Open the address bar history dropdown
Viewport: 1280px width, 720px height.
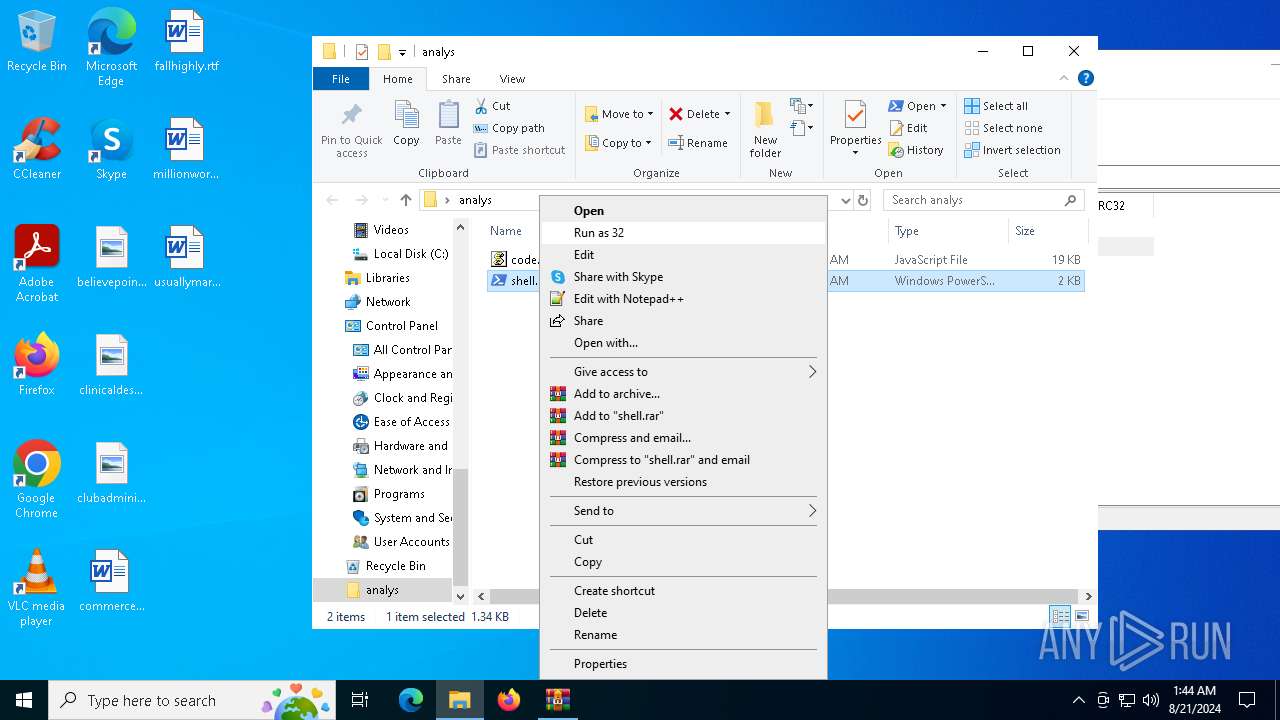pyautogui.click(x=846, y=200)
